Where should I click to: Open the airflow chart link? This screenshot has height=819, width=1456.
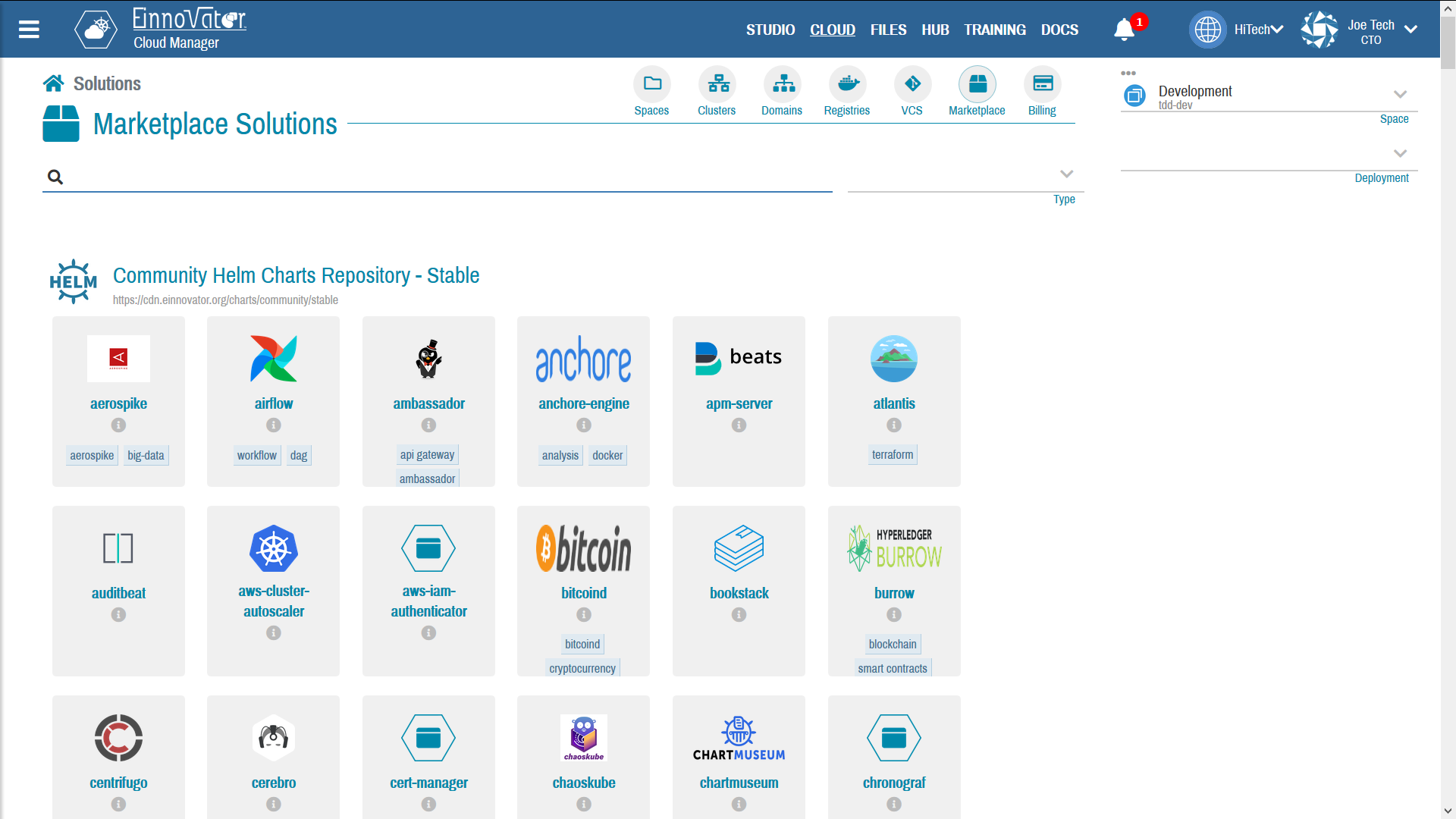(274, 403)
